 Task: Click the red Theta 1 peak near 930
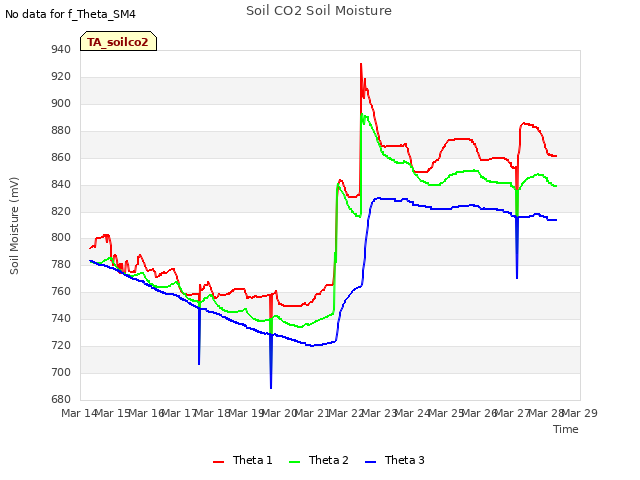(x=361, y=64)
